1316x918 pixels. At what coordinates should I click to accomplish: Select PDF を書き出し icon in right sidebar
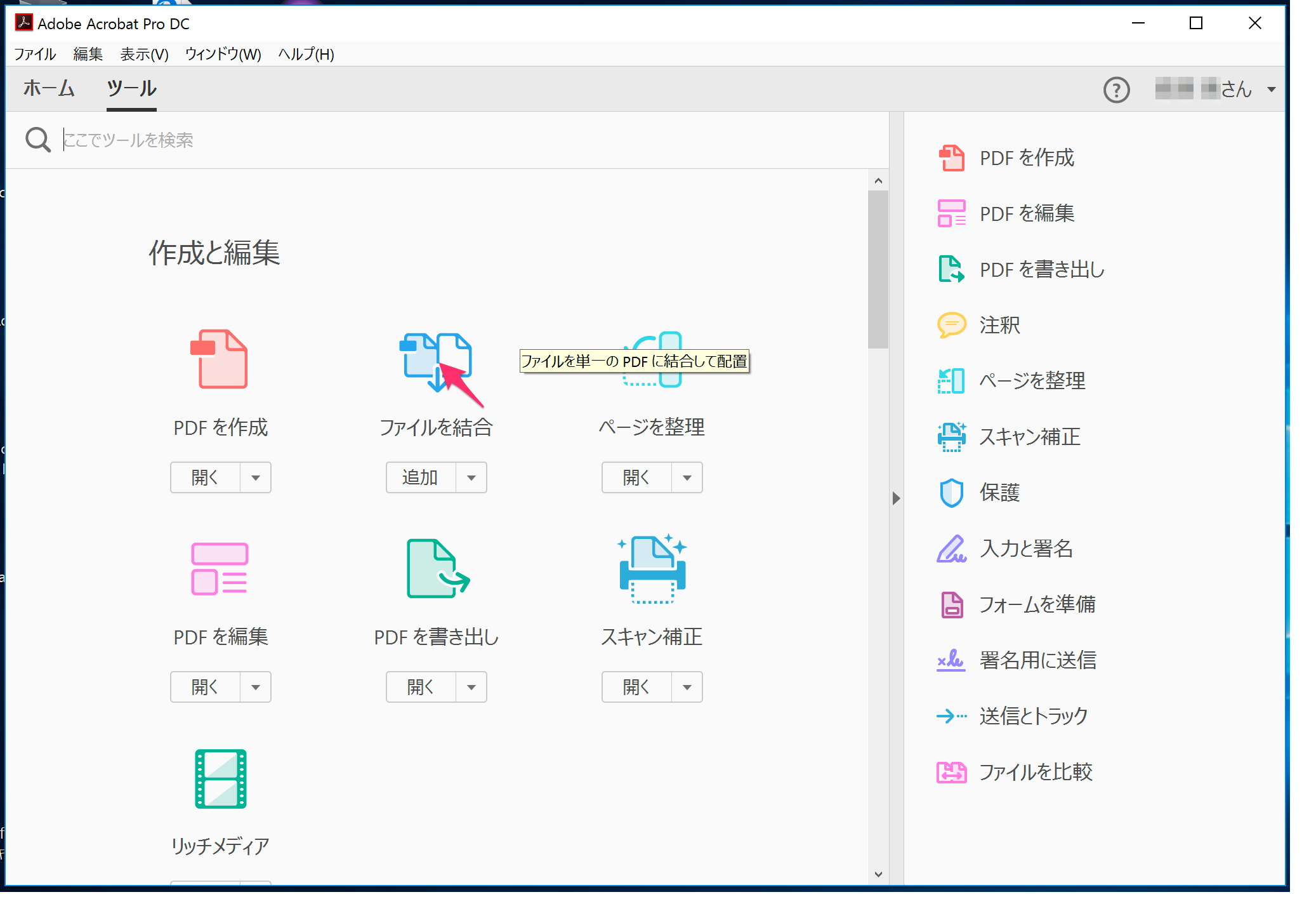951,269
